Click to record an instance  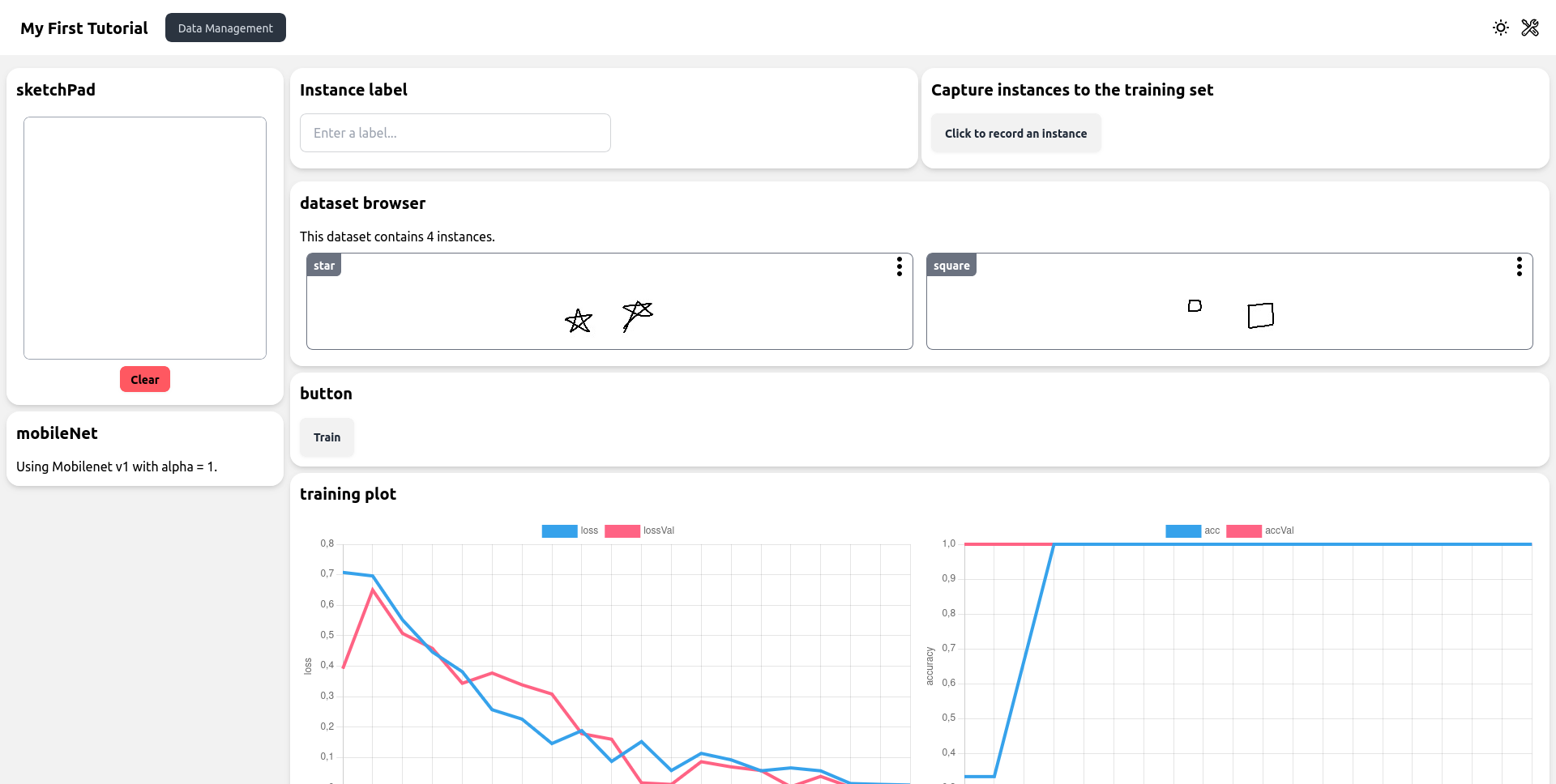[x=1015, y=134]
